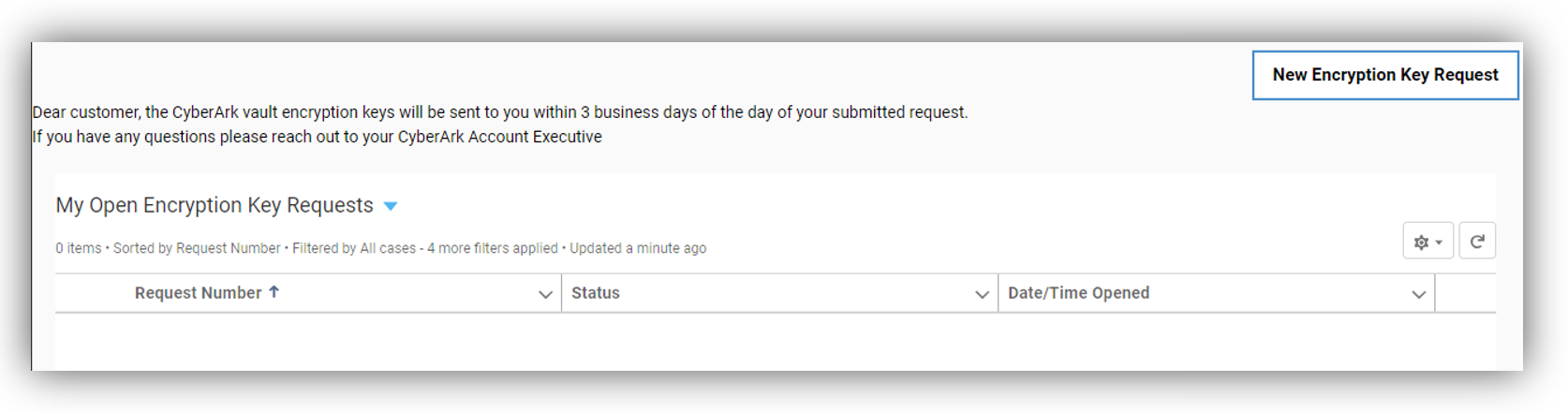The height and width of the screenshot is (412, 1568).
Task: Click the "0 items" count text
Action: tap(79, 248)
